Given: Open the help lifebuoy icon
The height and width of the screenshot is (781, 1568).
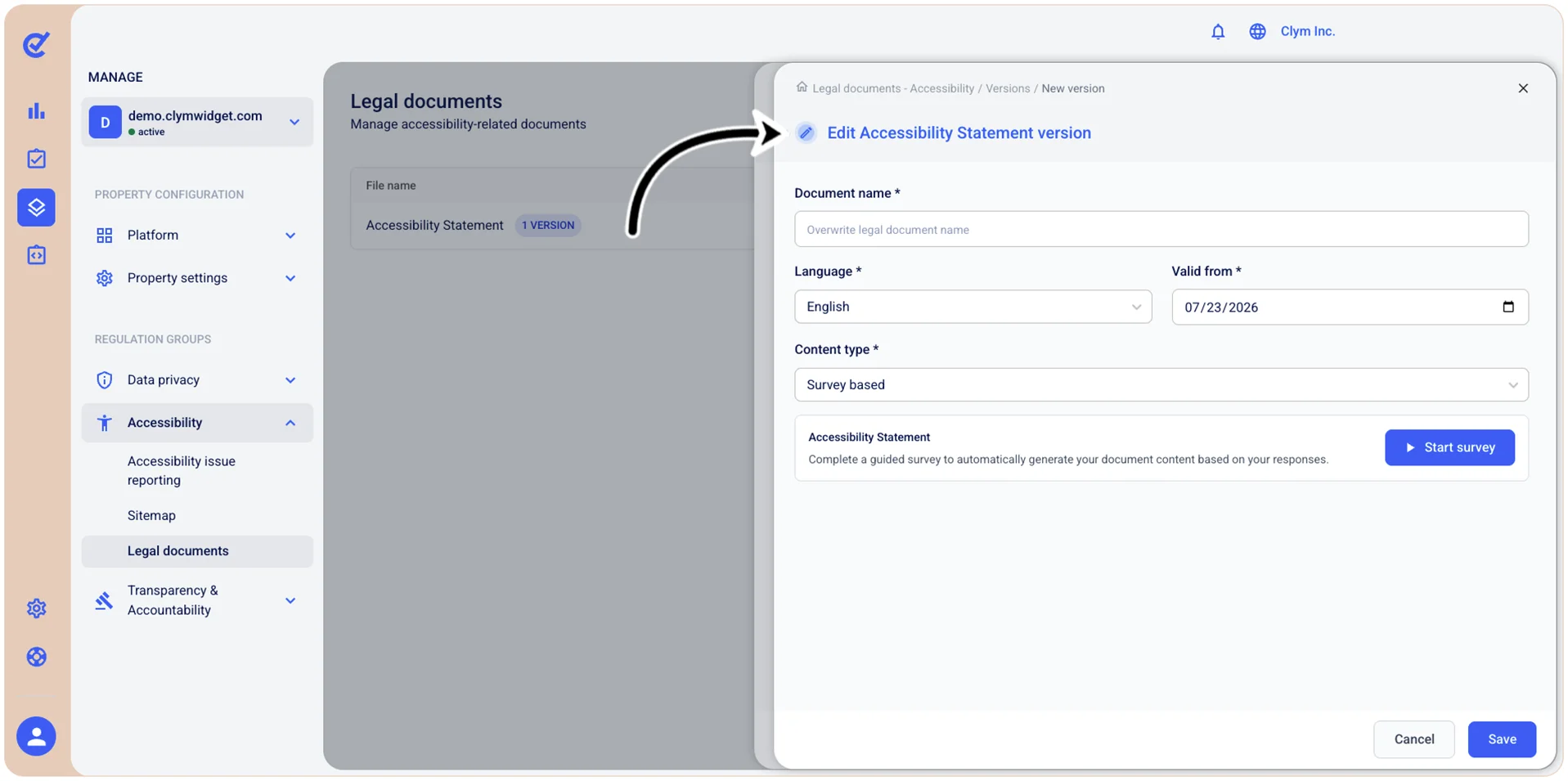Looking at the screenshot, I should 36,657.
